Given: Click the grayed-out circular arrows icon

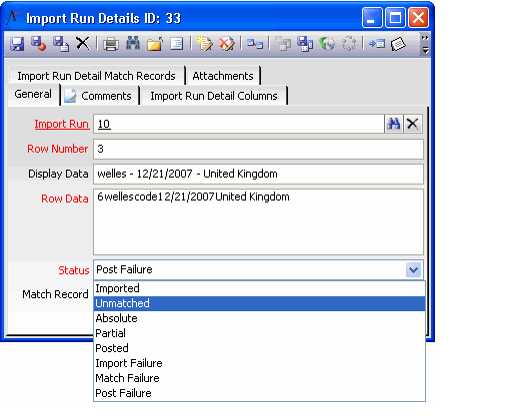Looking at the screenshot, I should 349,44.
